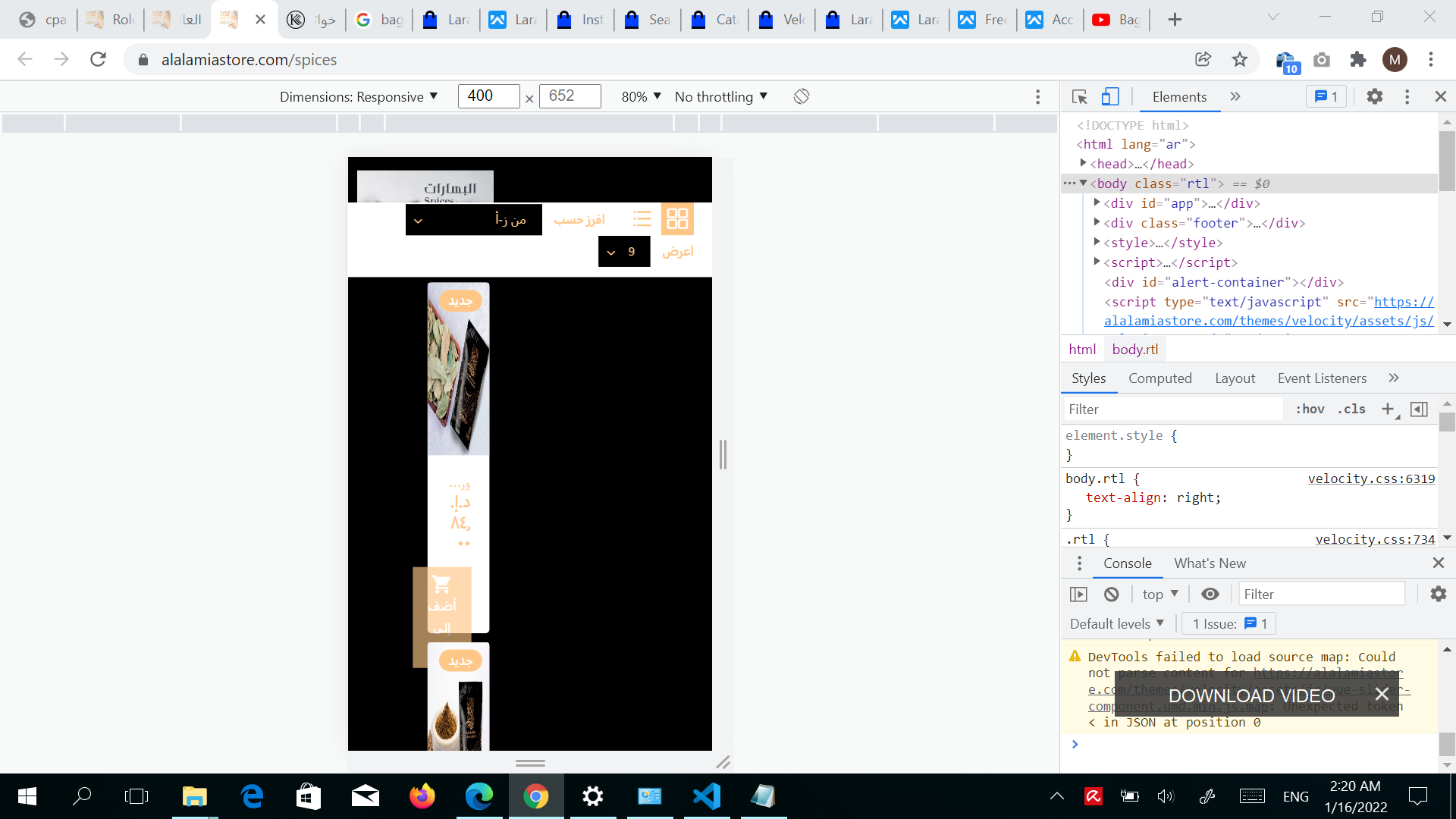
Task: Edit the viewport width 400 field
Action: click(x=488, y=96)
